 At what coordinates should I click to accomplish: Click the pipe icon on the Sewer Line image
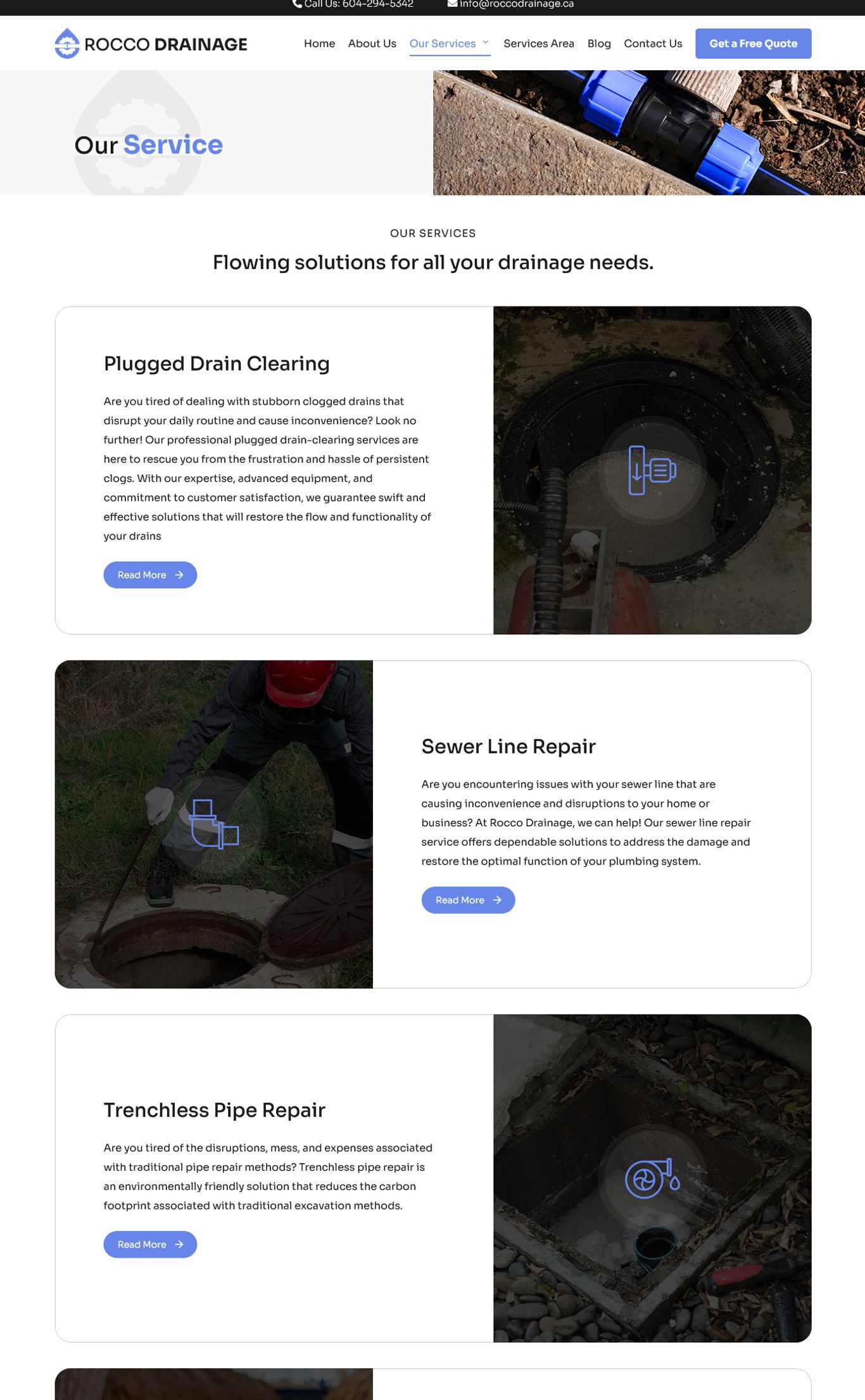point(214,824)
